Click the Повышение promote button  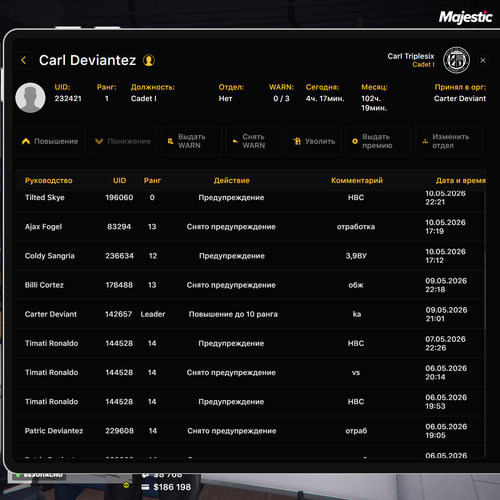pyautogui.click(x=50, y=141)
